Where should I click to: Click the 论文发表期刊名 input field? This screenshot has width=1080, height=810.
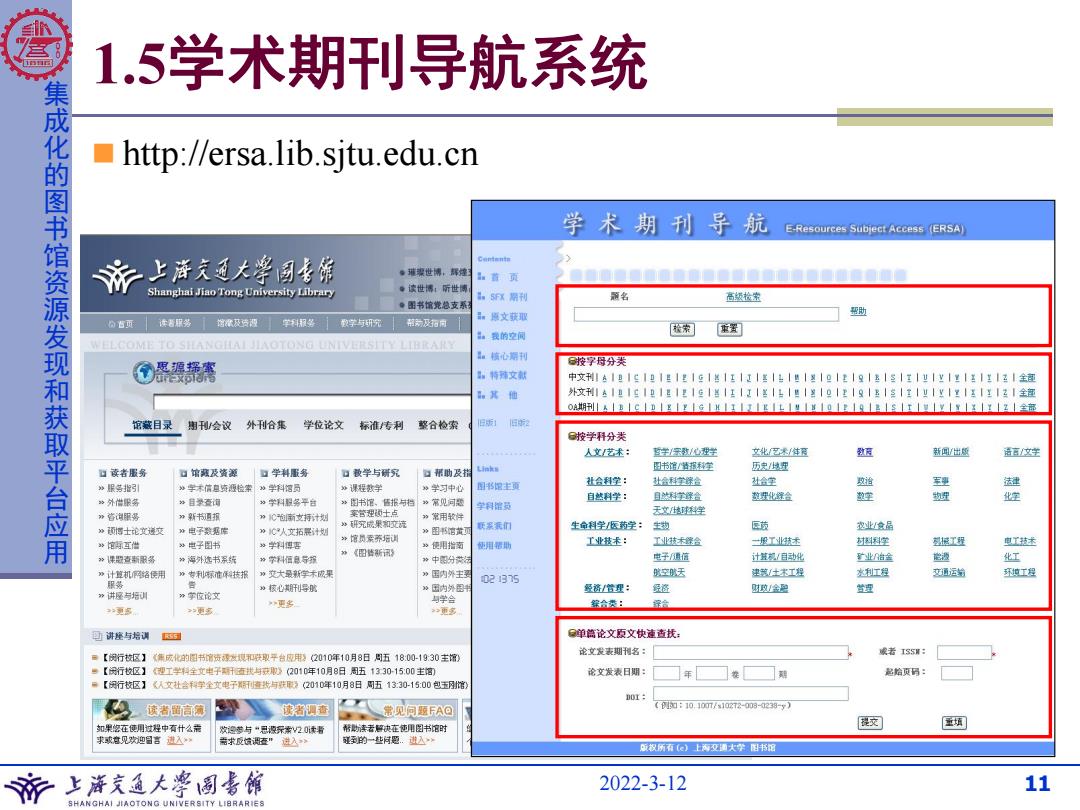751,652
